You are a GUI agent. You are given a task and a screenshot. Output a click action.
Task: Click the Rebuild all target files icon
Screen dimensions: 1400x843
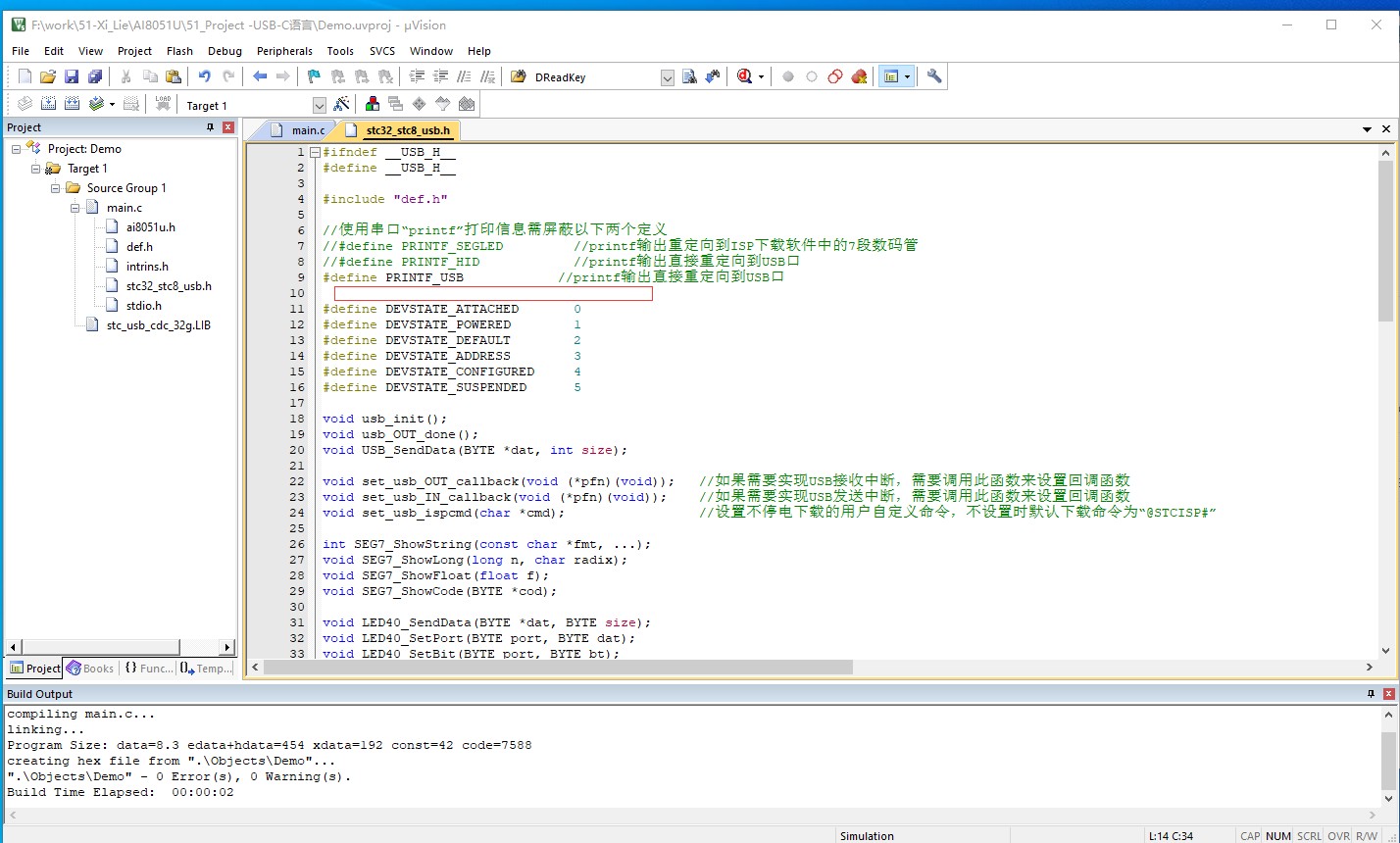[x=73, y=104]
